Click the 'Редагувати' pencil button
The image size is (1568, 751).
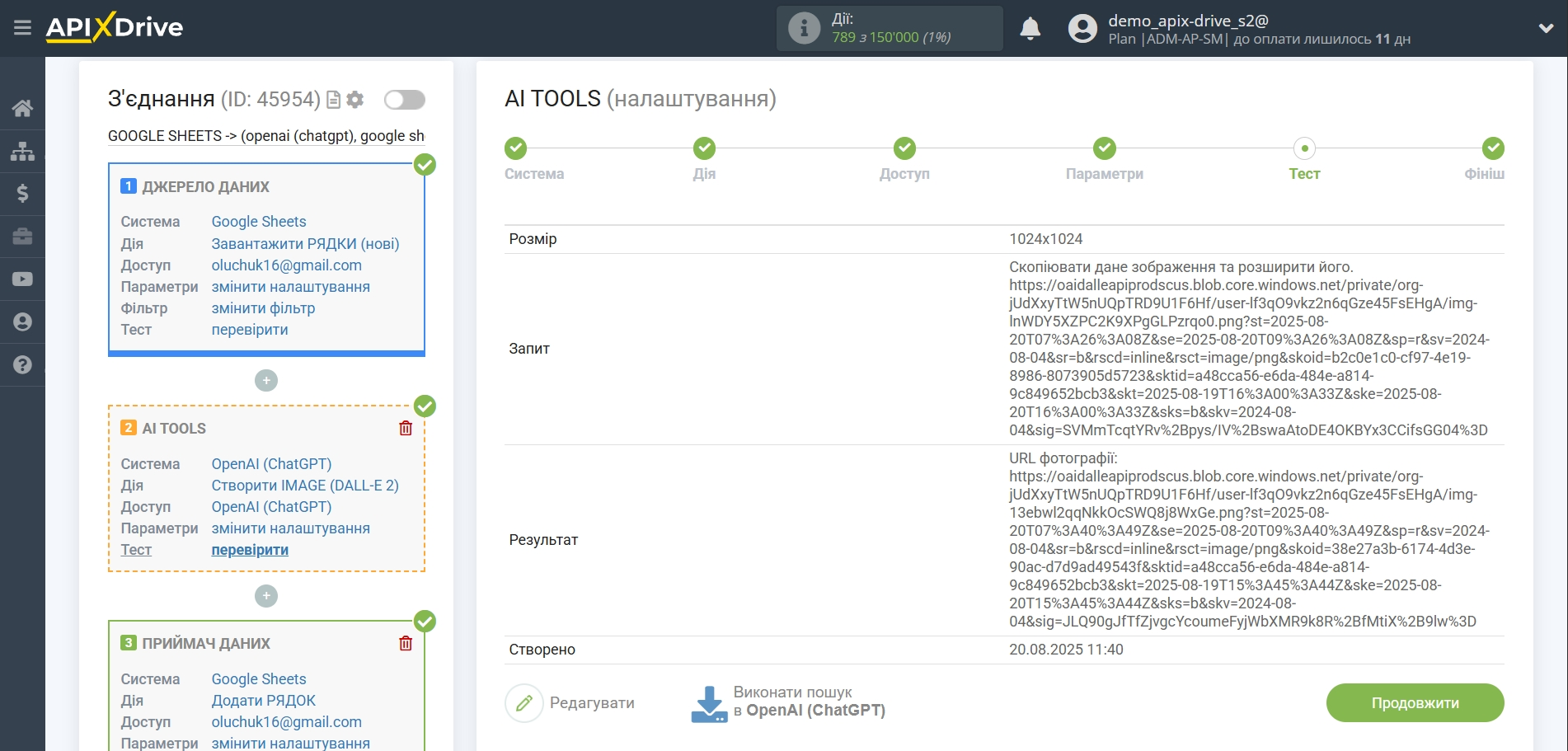click(570, 703)
